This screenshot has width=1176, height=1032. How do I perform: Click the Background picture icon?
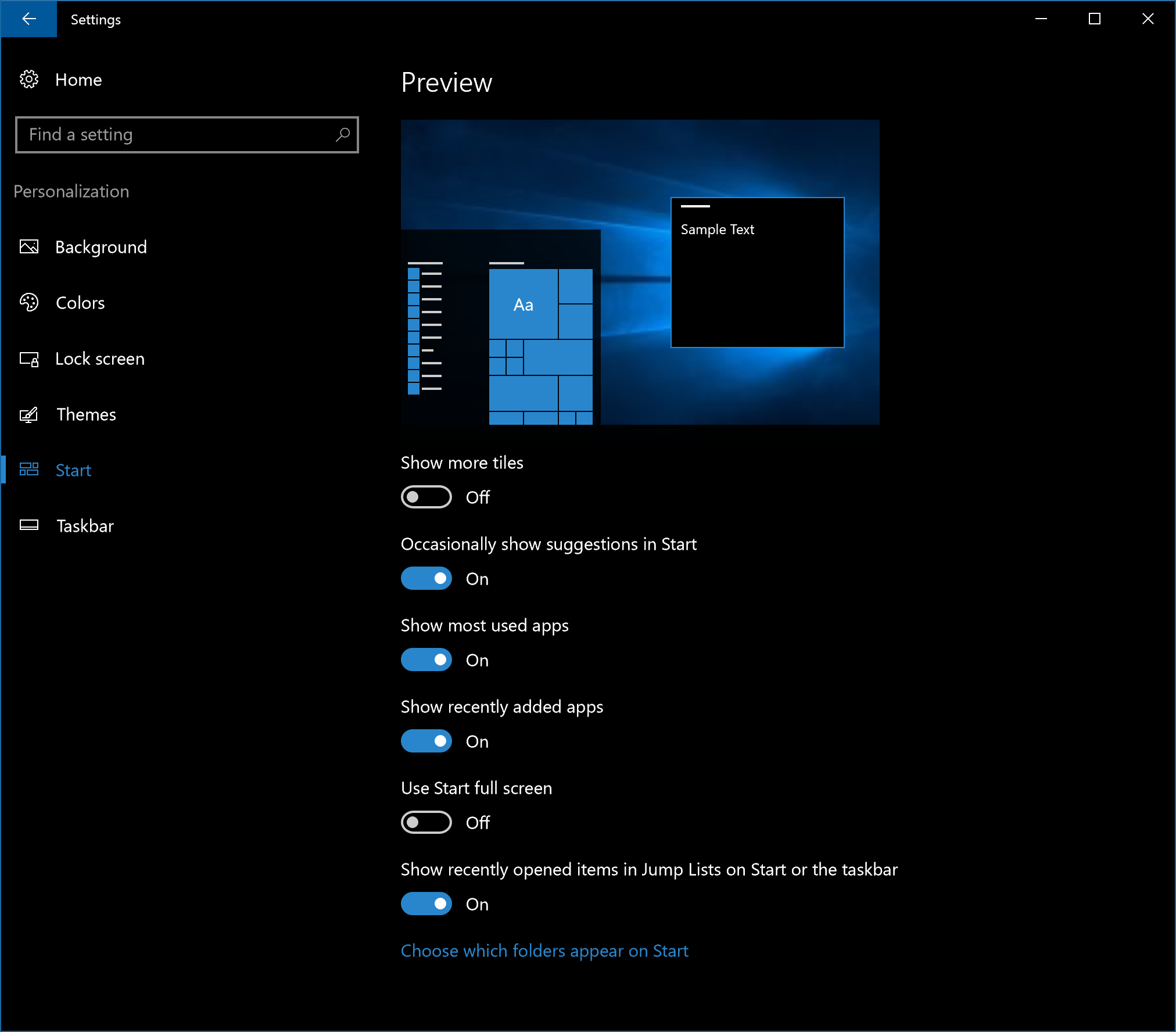(x=29, y=247)
